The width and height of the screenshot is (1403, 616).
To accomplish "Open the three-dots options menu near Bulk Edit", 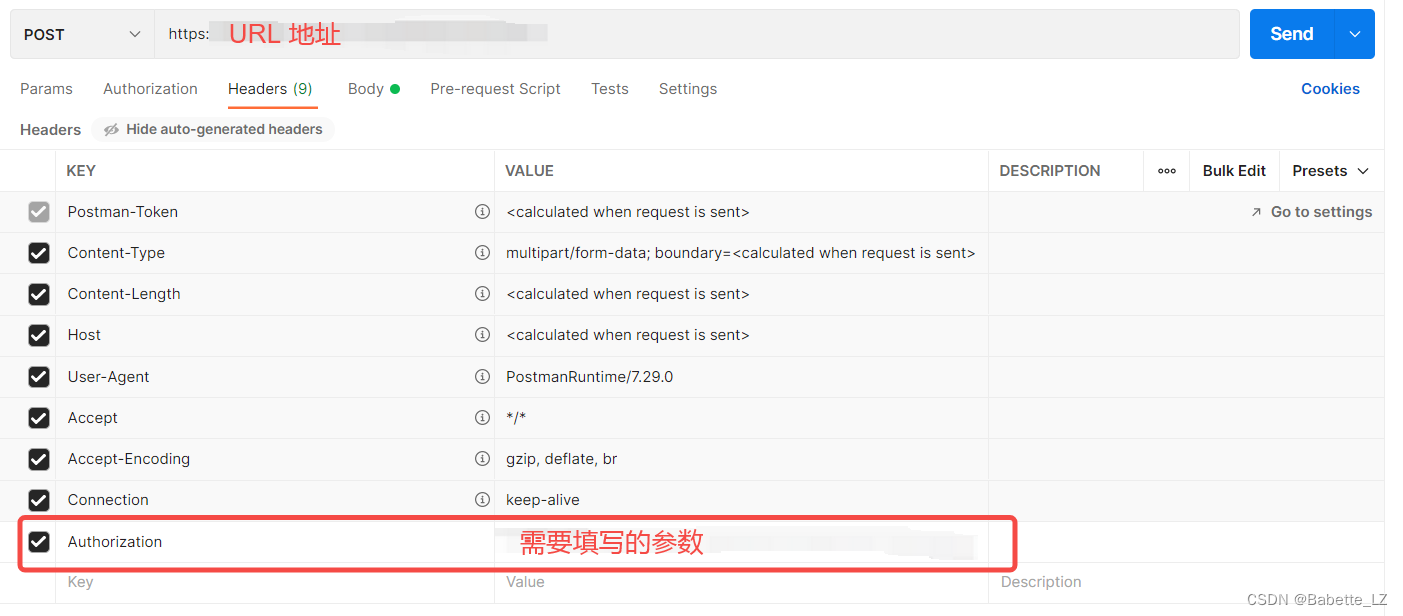I will (x=1166, y=171).
